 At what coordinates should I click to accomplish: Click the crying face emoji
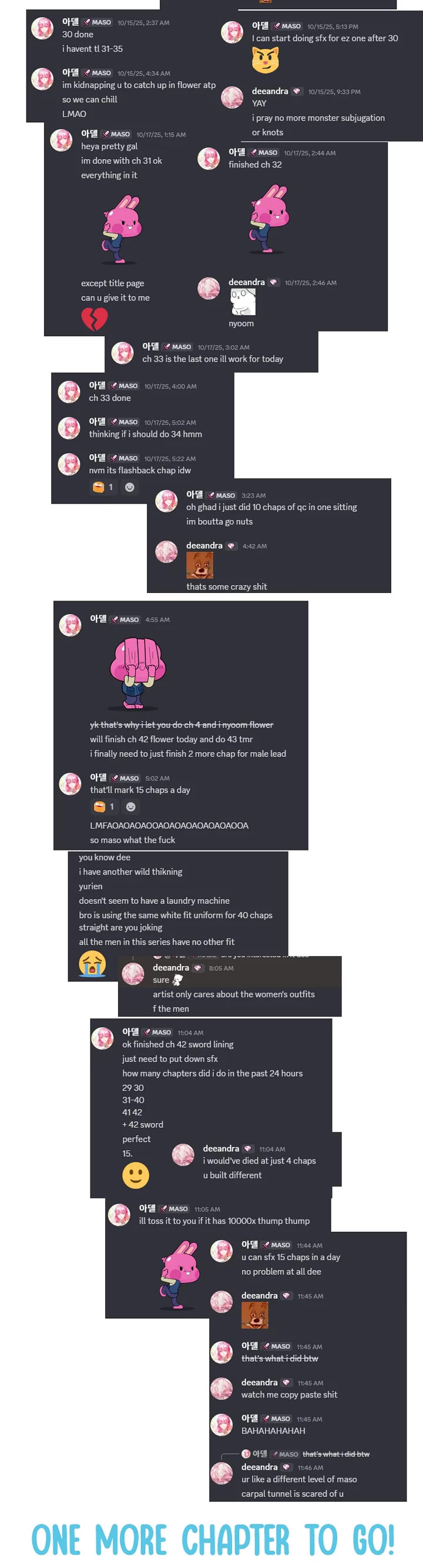click(92, 964)
